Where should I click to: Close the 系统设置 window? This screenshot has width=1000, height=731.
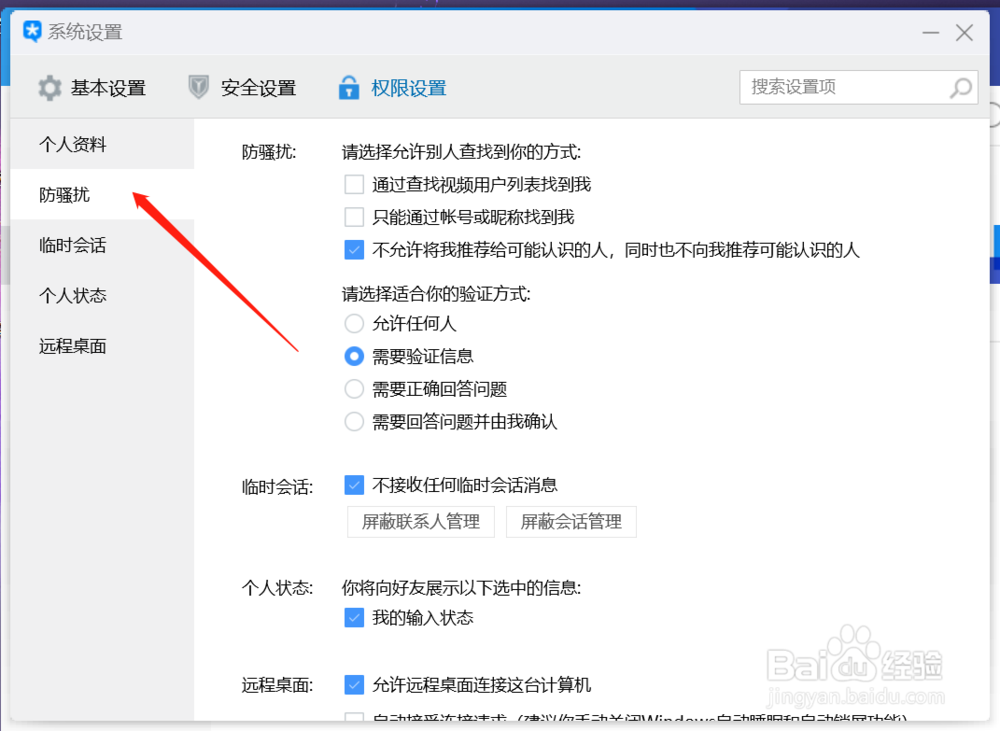(964, 33)
